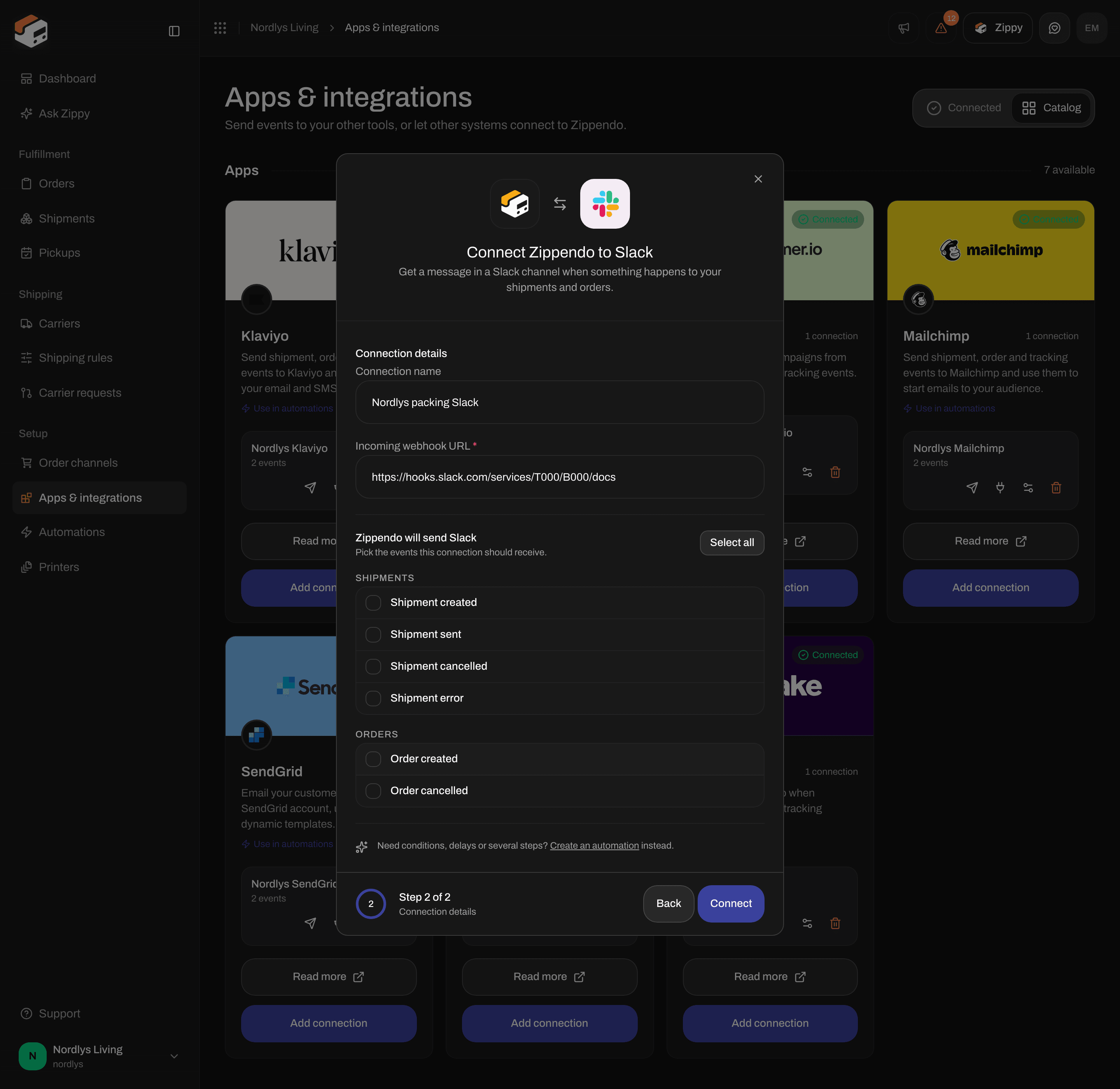Open the announcements megaphone icon
The width and height of the screenshot is (1120, 1089).
point(904,28)
